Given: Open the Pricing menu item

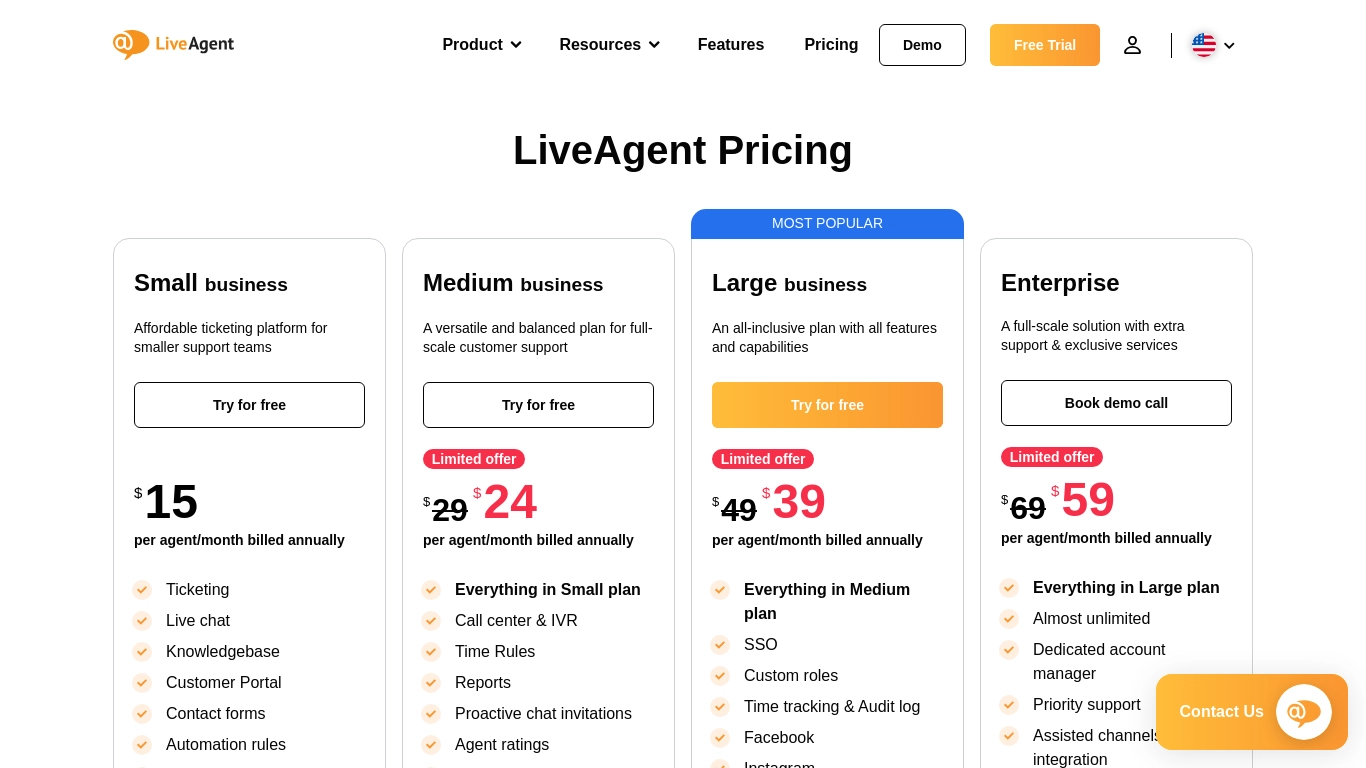Looking at the screenshot, I should [831, 45].
